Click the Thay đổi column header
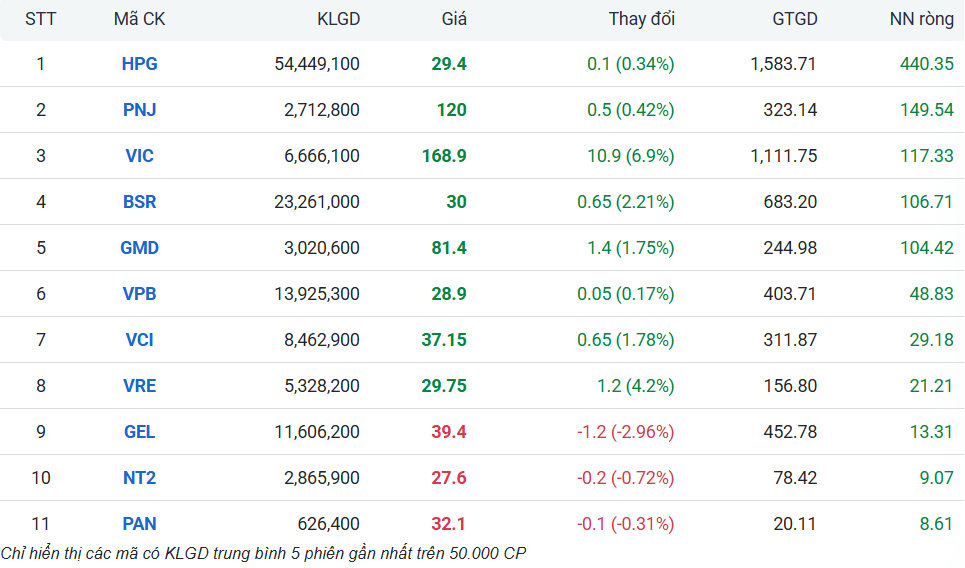Screen dimensions: 965x568 click(641, 19)
